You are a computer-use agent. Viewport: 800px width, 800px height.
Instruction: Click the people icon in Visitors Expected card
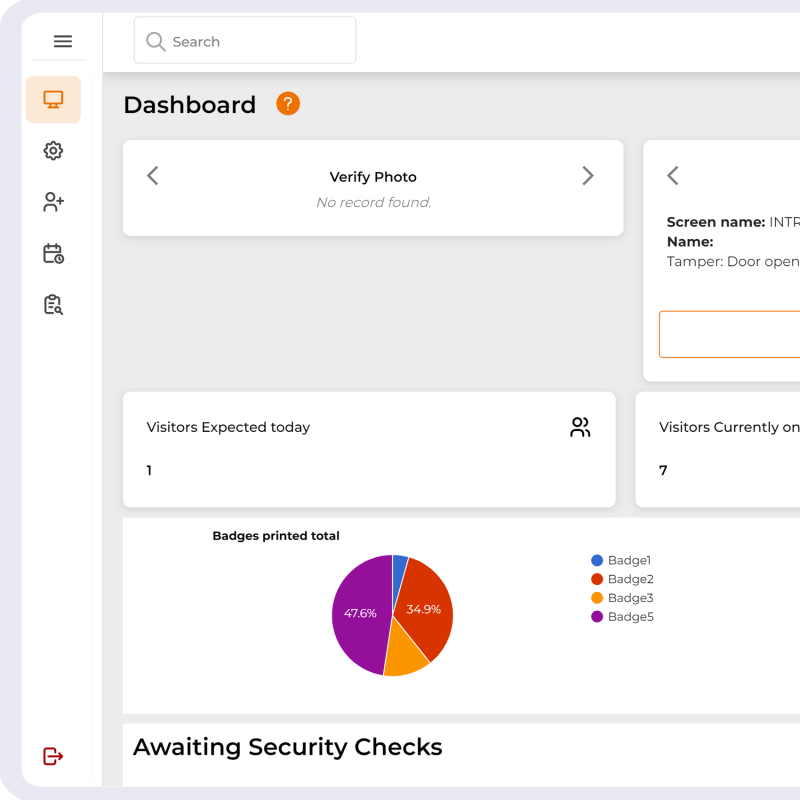click(x=580, y=428)
